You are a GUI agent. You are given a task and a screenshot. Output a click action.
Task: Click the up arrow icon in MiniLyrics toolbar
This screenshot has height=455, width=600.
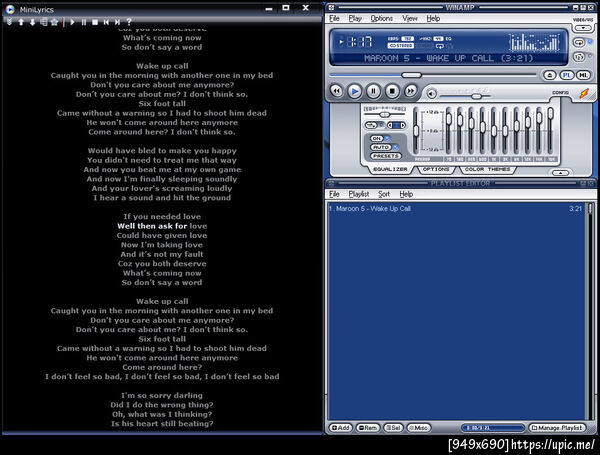tap(21, 22)
